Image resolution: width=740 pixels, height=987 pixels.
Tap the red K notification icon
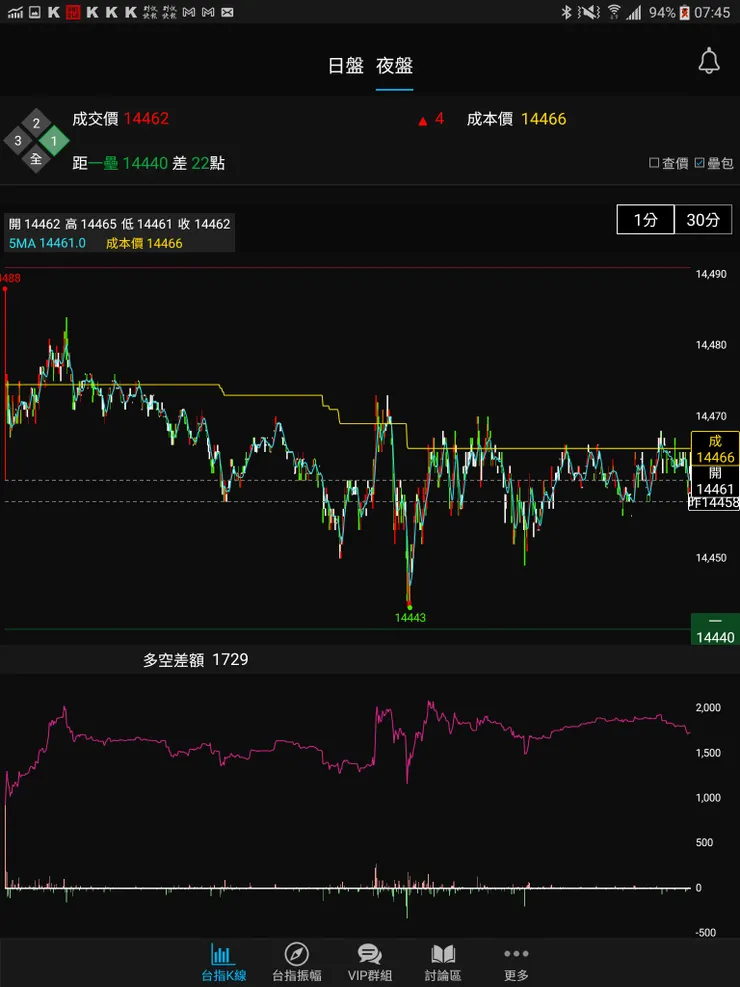(x=73, y=12)
